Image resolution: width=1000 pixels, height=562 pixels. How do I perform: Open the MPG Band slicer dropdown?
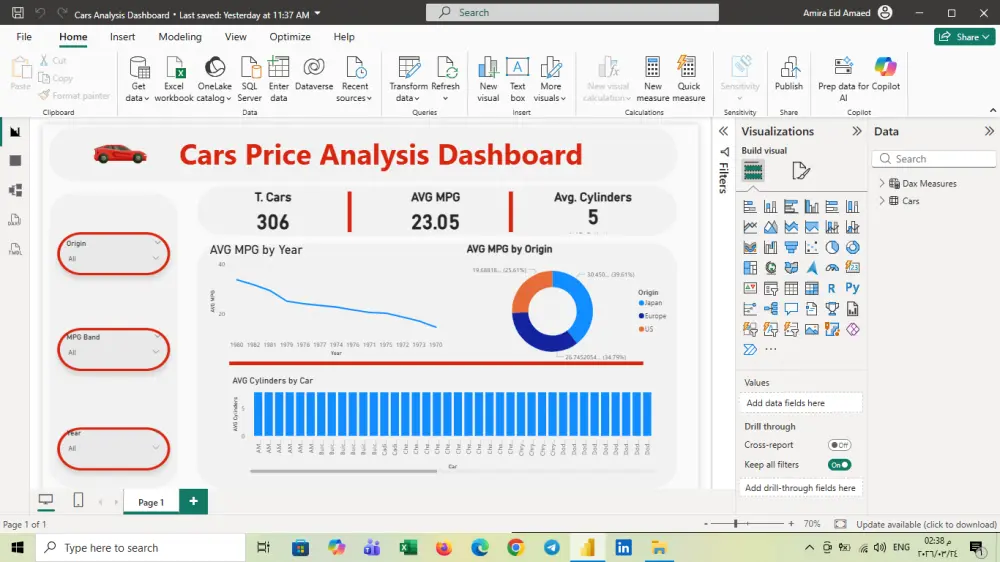click(x=156, y=352)
